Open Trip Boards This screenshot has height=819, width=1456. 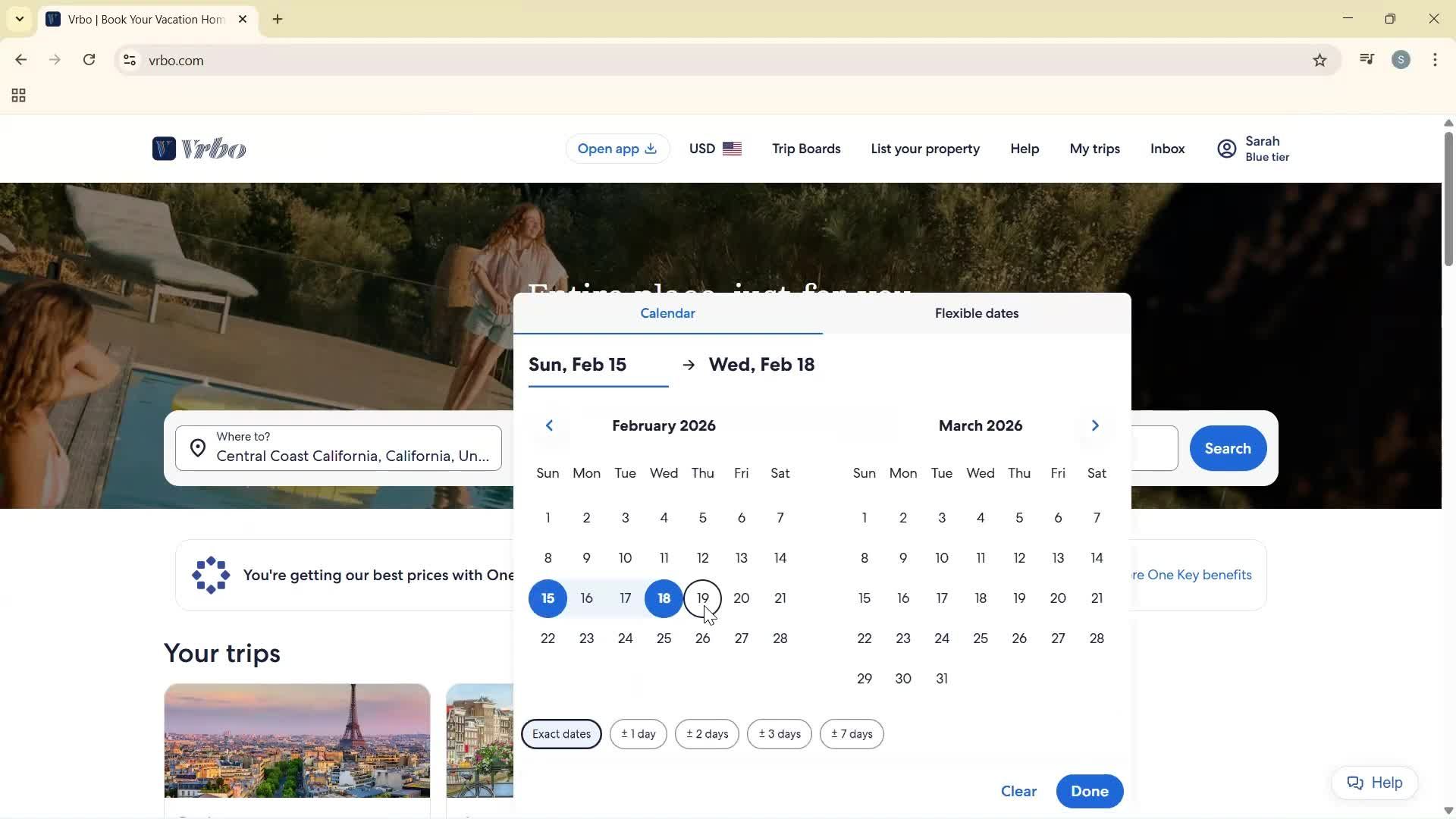[x=805, y=149]
